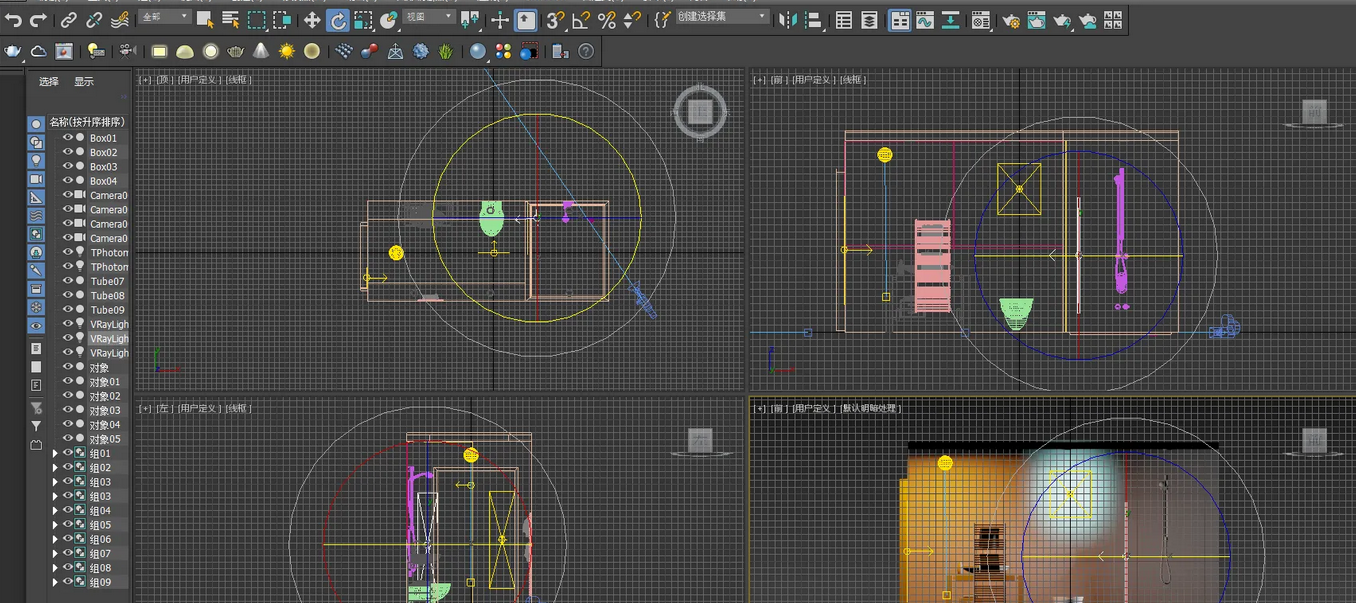Expand the 组09 group node

point(55,582)
